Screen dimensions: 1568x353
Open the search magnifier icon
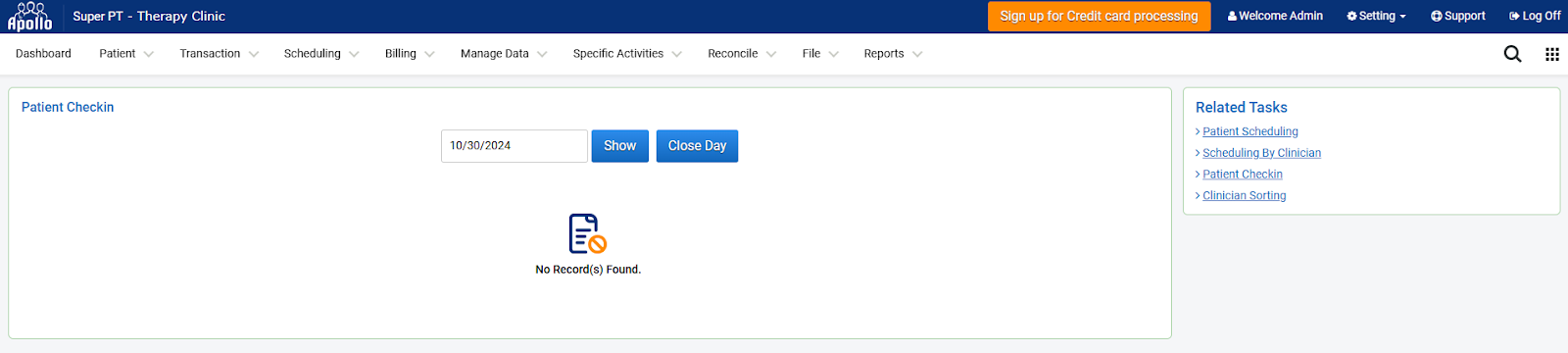coord(1512,54)
